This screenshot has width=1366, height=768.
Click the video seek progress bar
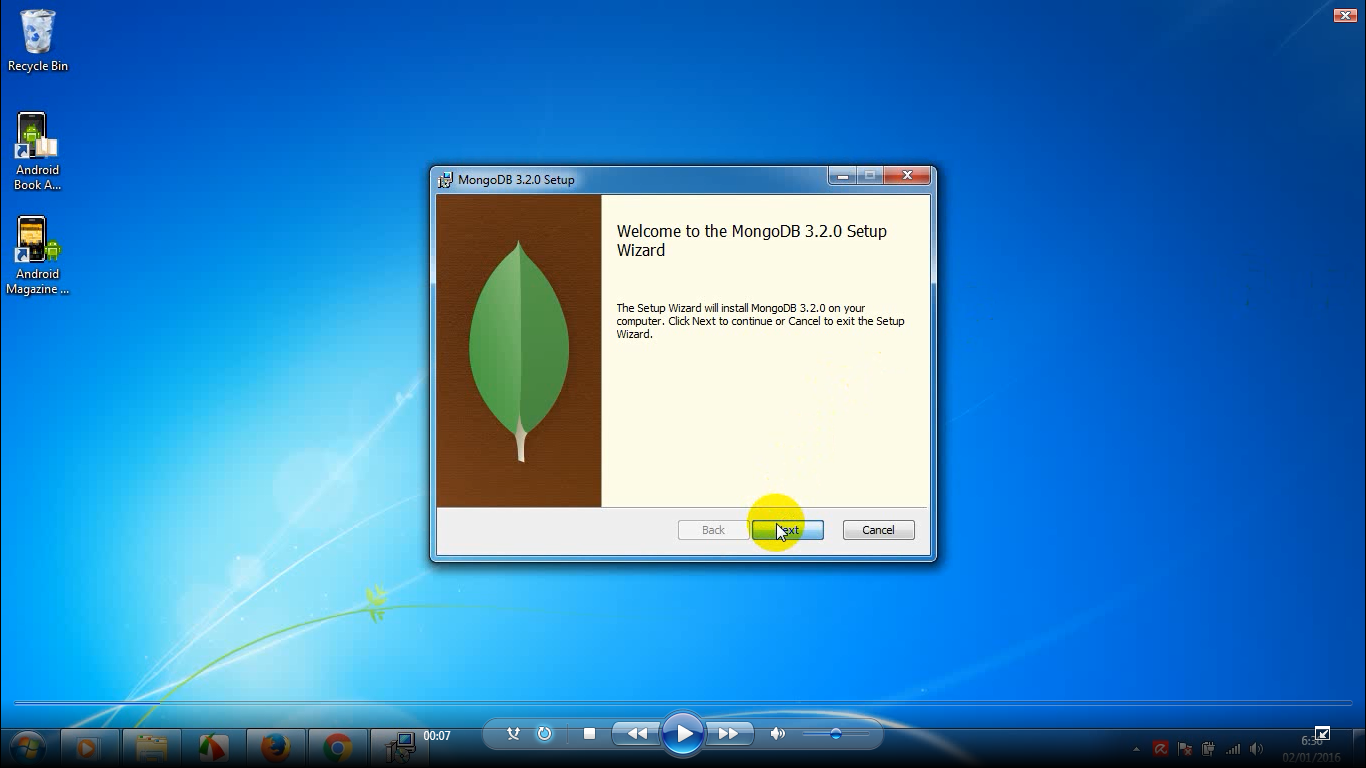point(683,703)
